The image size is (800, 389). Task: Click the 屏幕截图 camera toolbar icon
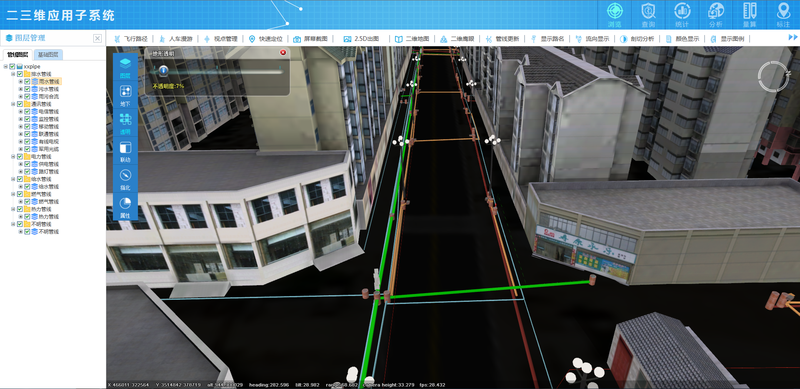297,39
